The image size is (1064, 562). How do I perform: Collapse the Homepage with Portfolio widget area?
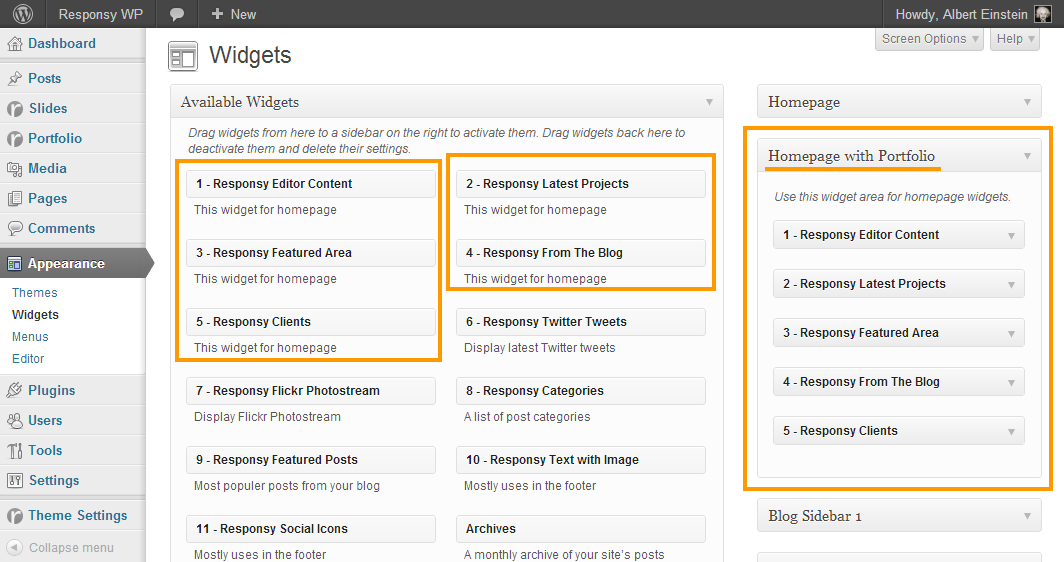1027,156
